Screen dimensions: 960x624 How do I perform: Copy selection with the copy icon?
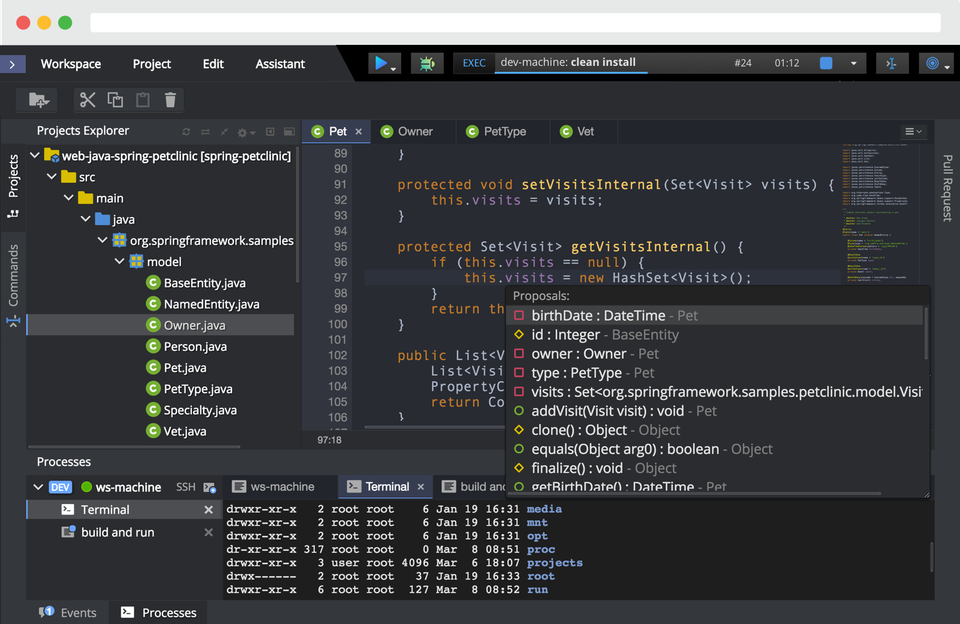point(115,99)
